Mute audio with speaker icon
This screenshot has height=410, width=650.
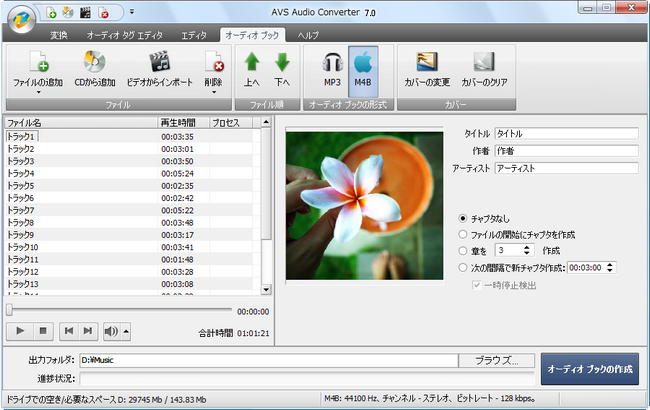(112, 331)
